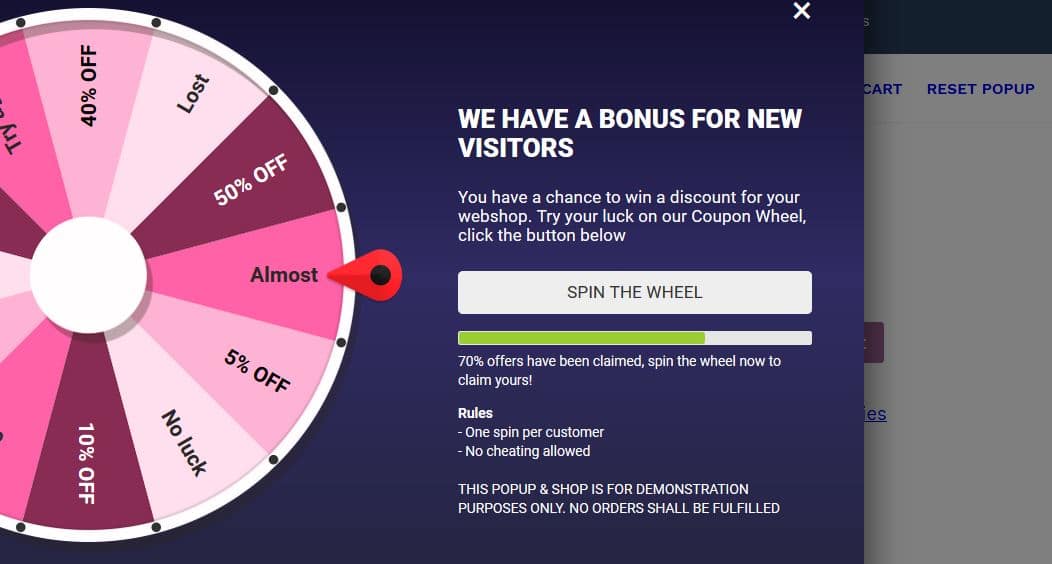Close the coupon wheel popup
The image size is (1052, 564).
(x=801, y=11)
